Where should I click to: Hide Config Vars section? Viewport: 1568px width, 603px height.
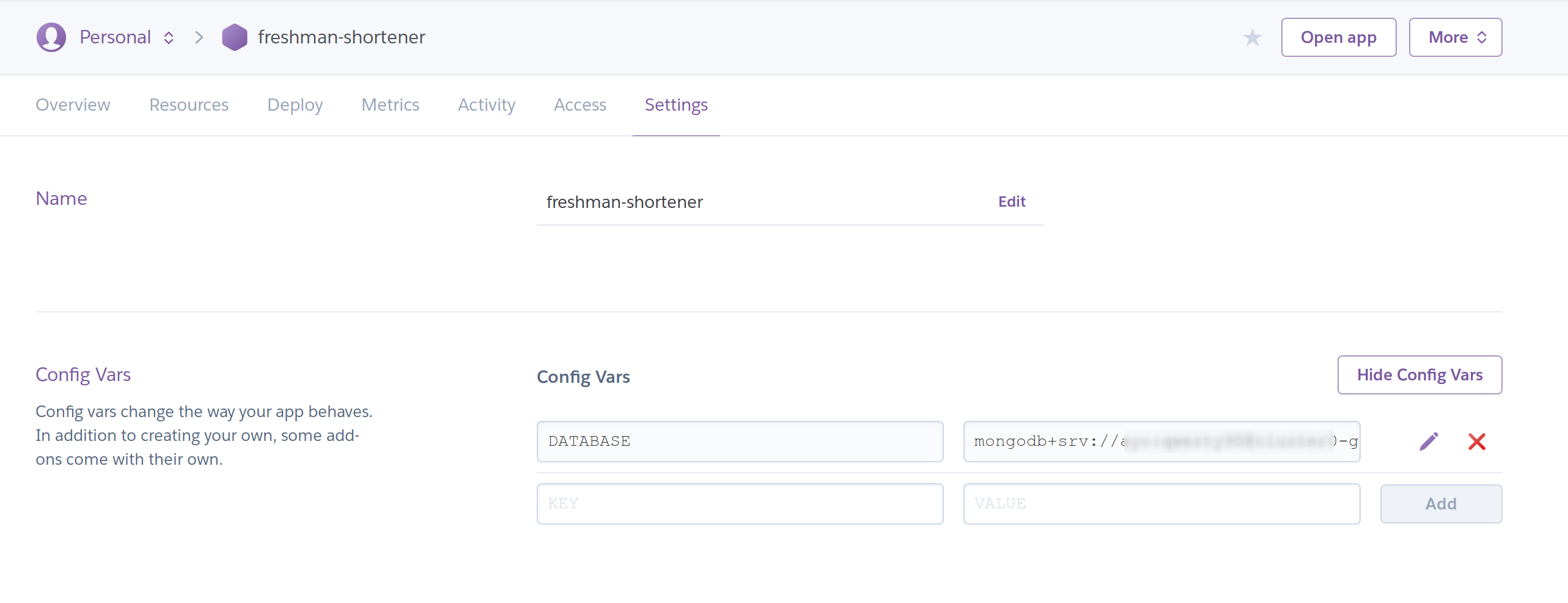1419,375
